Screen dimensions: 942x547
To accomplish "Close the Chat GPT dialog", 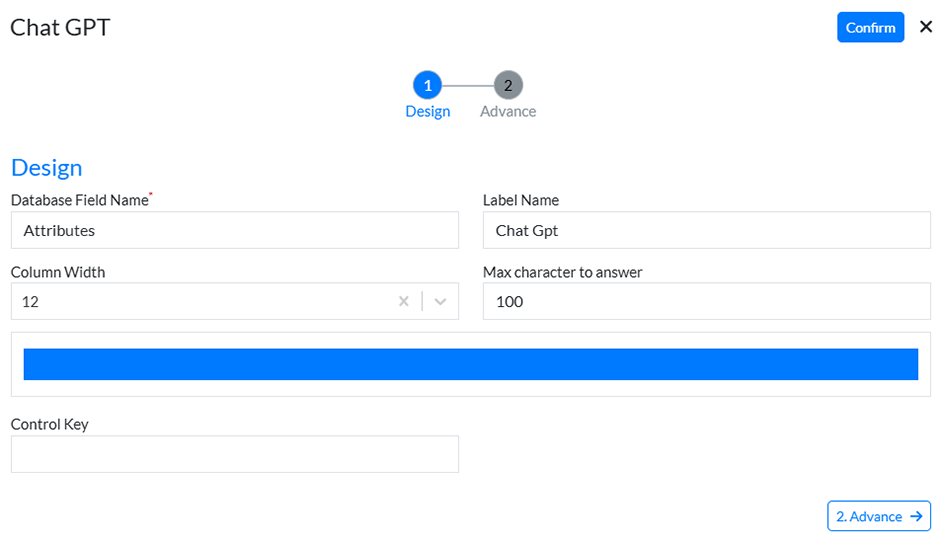I will pos(925,27).
